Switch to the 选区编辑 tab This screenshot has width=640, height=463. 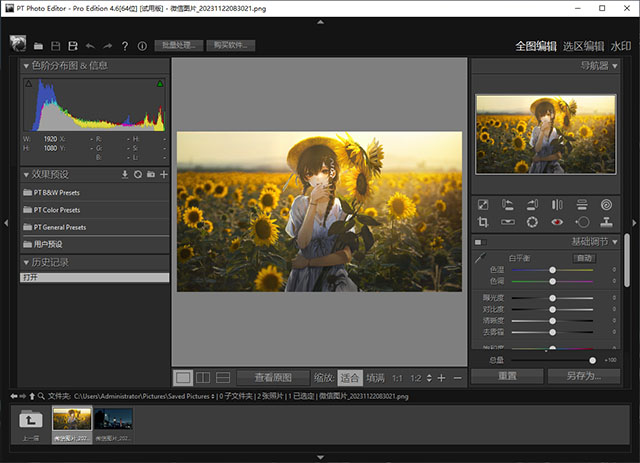point(584,46)
